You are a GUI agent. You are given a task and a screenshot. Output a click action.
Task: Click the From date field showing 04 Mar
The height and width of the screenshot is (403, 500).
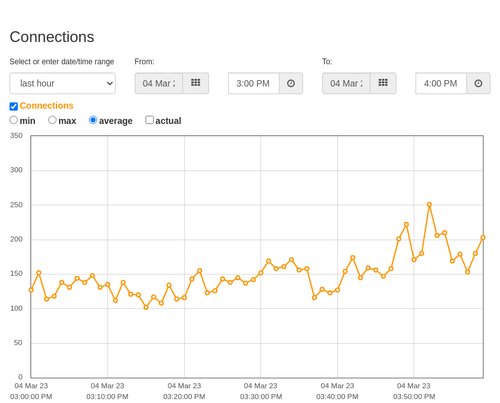tap(159, 83)
